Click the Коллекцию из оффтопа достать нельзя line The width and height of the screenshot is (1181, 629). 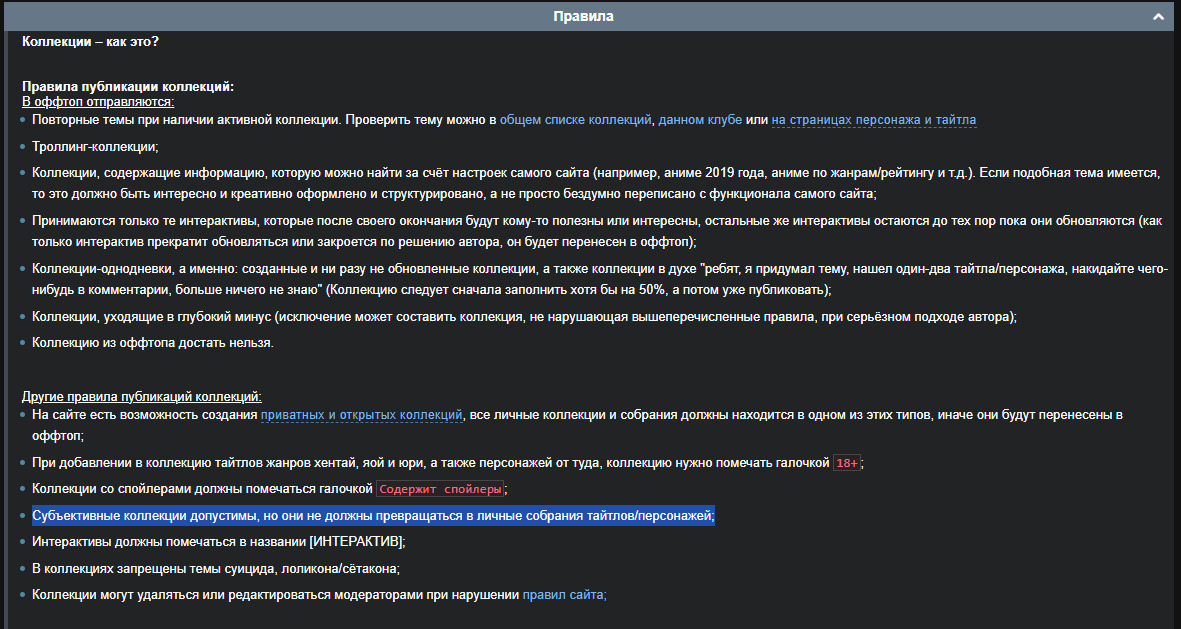pyautogui.click(x=152, y=343)
